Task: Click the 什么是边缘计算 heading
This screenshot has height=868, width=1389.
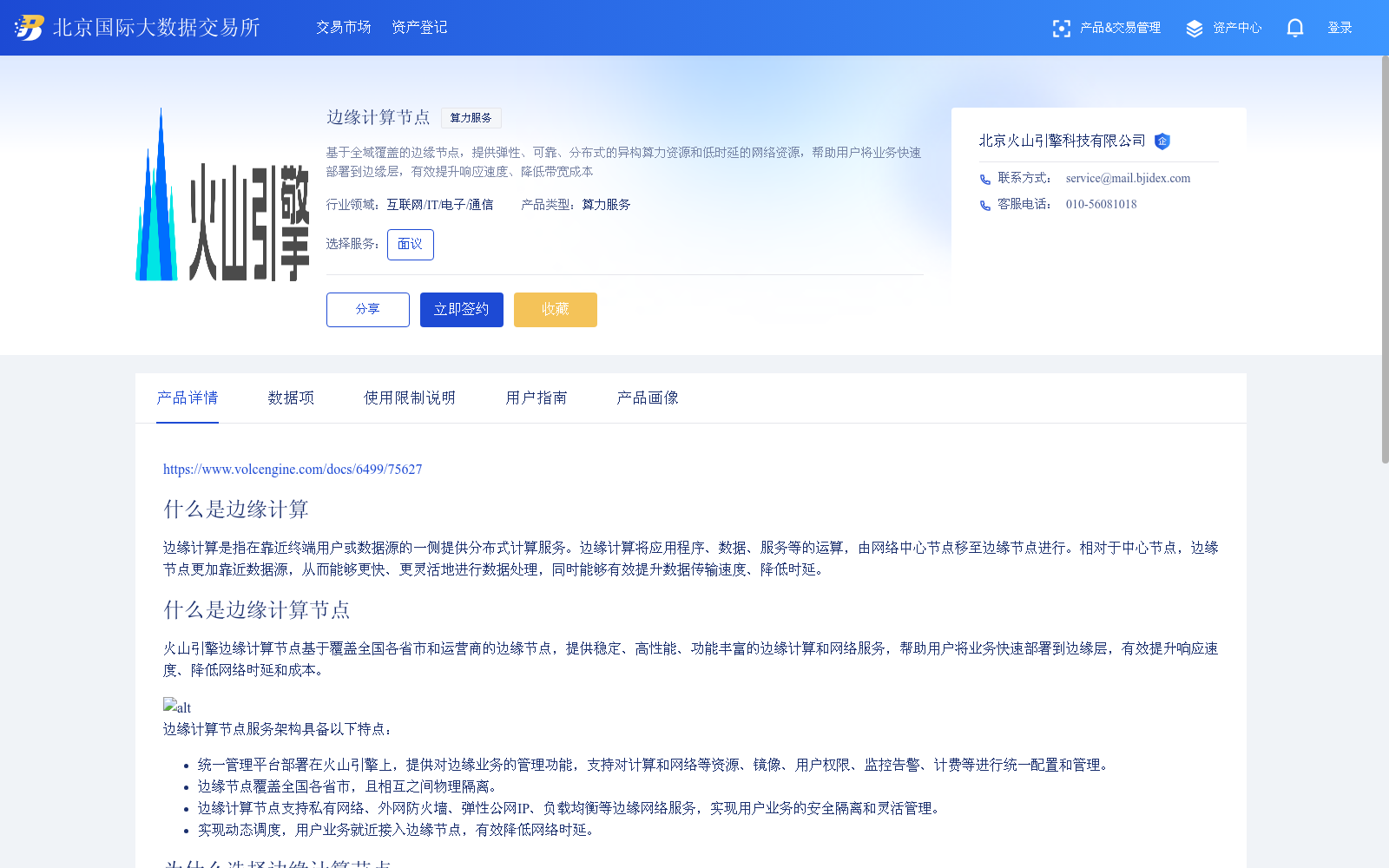Action: [236, 510]
